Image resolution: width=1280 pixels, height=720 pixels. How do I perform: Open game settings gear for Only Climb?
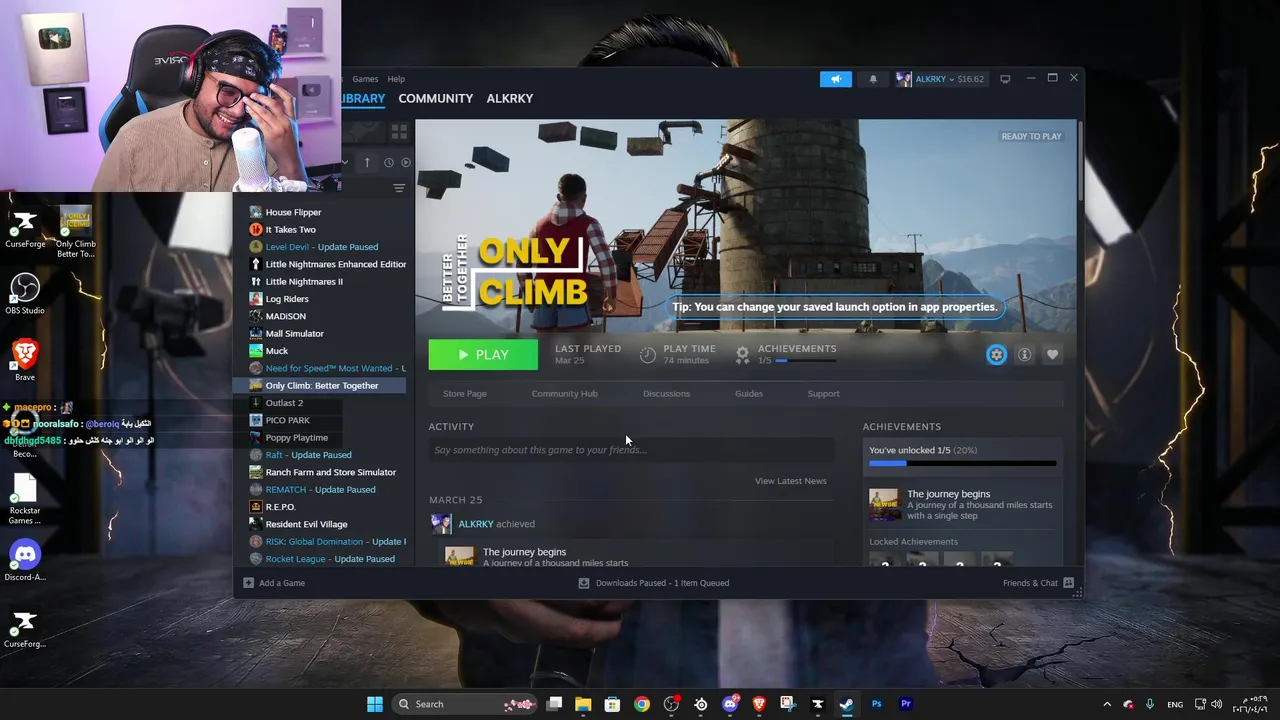[996, 355]
